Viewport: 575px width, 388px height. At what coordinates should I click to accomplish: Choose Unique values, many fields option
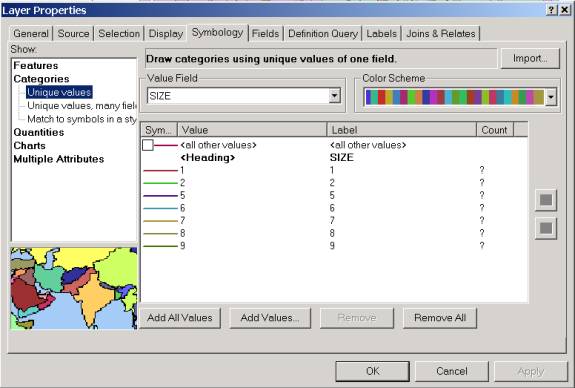coord(81,106)
